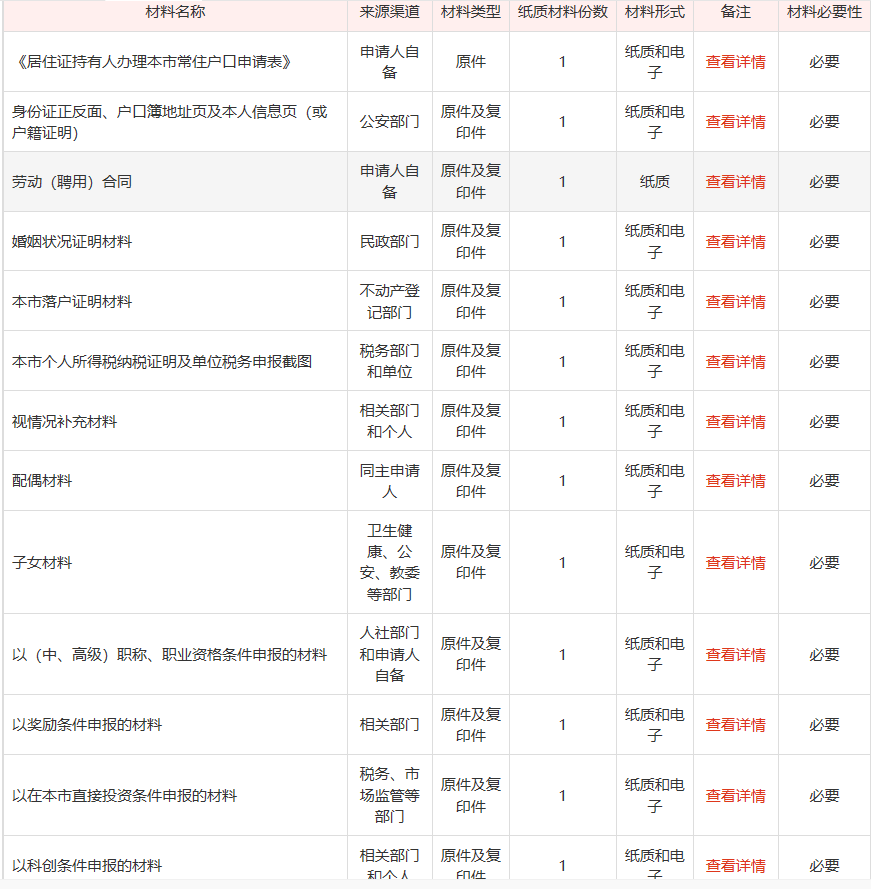This screenshot has width=871, height=889.
Task: Select the 材料必要性 column header
Action: (824, 12)
